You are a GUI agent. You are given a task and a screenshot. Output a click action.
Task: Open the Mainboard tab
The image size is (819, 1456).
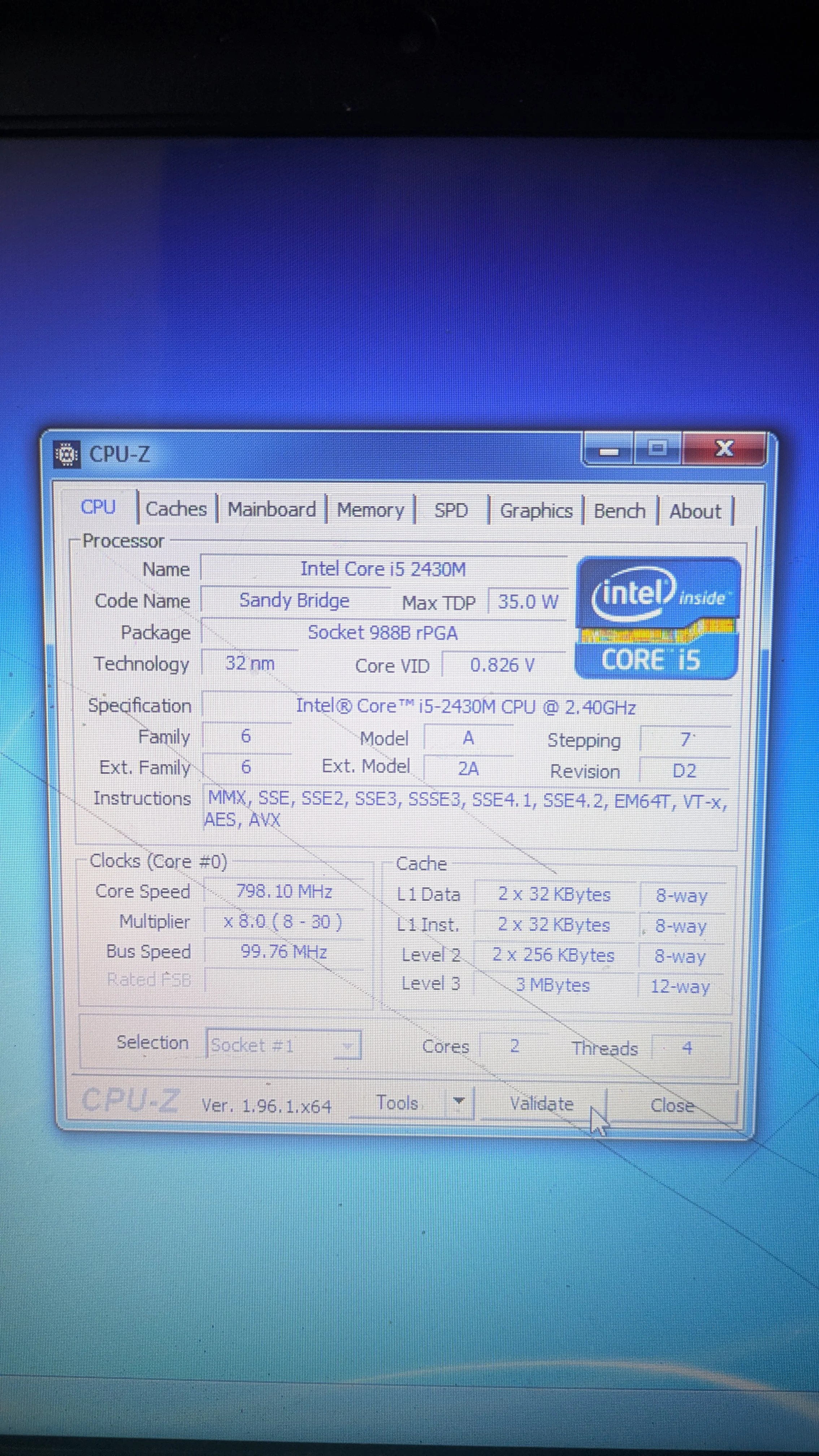click(272, 509)
